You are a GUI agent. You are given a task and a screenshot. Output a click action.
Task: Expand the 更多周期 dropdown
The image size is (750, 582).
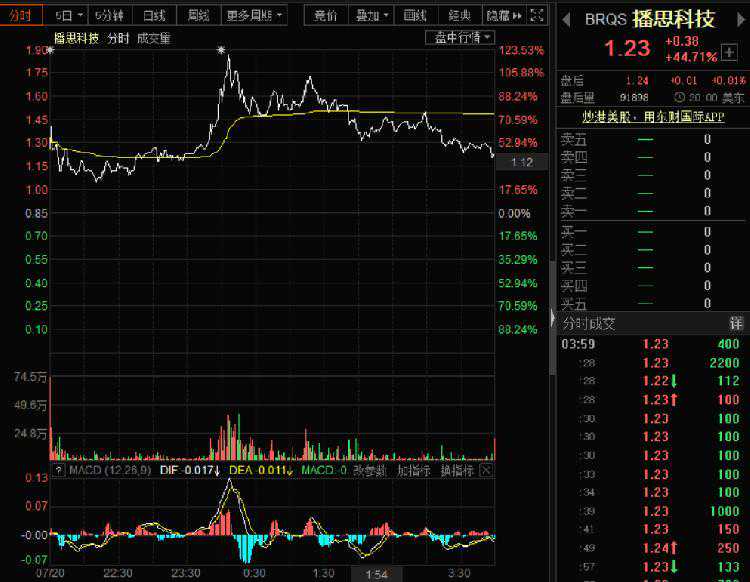click(253, 16)
